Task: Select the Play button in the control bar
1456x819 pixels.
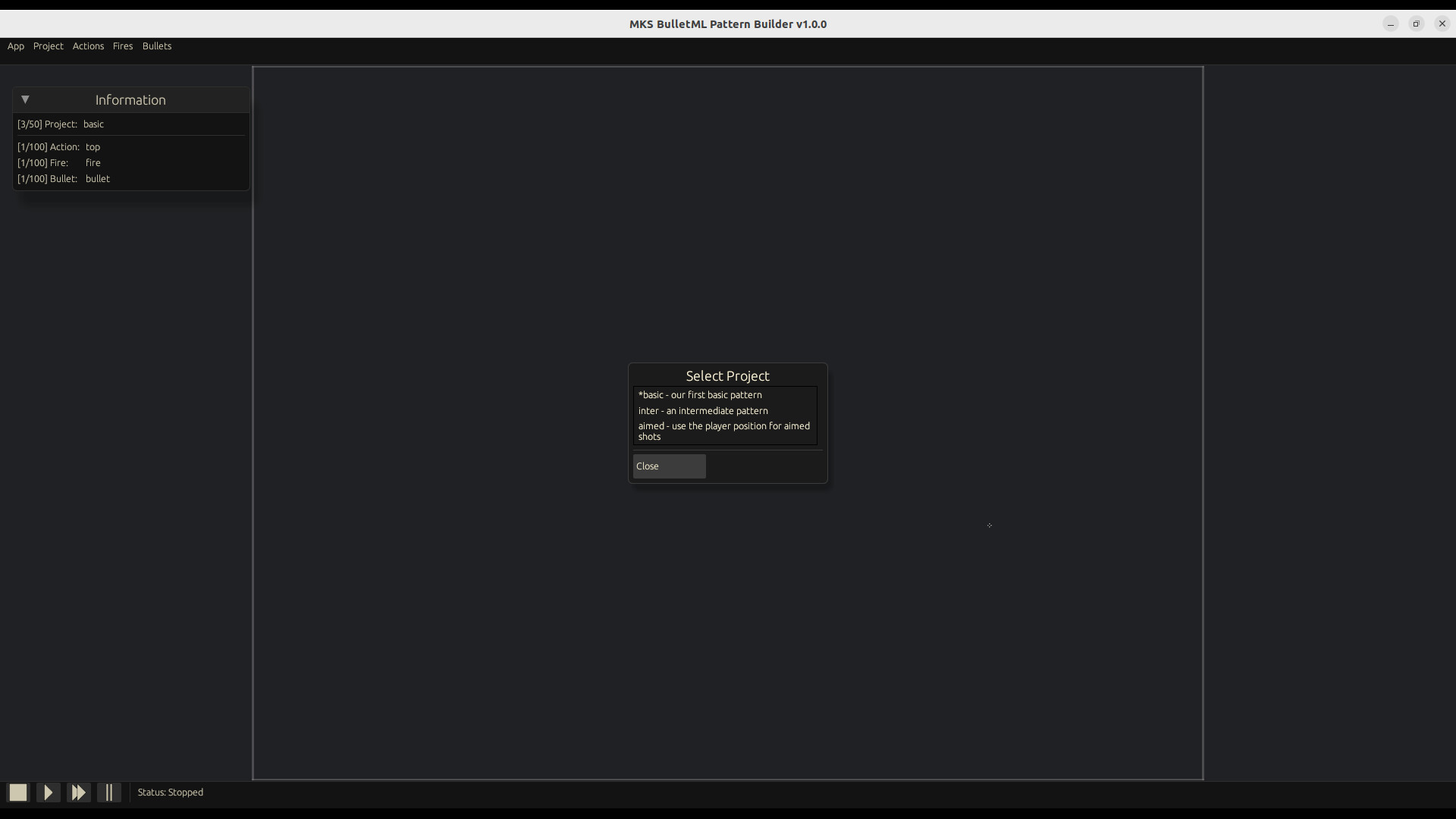Action: tap(48, 792)
